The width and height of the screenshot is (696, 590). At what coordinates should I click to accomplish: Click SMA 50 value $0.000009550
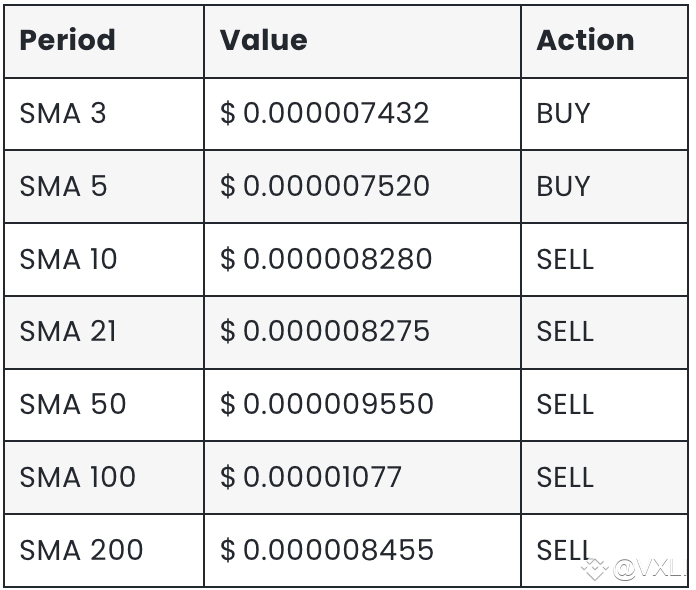[x=326, y=404]
